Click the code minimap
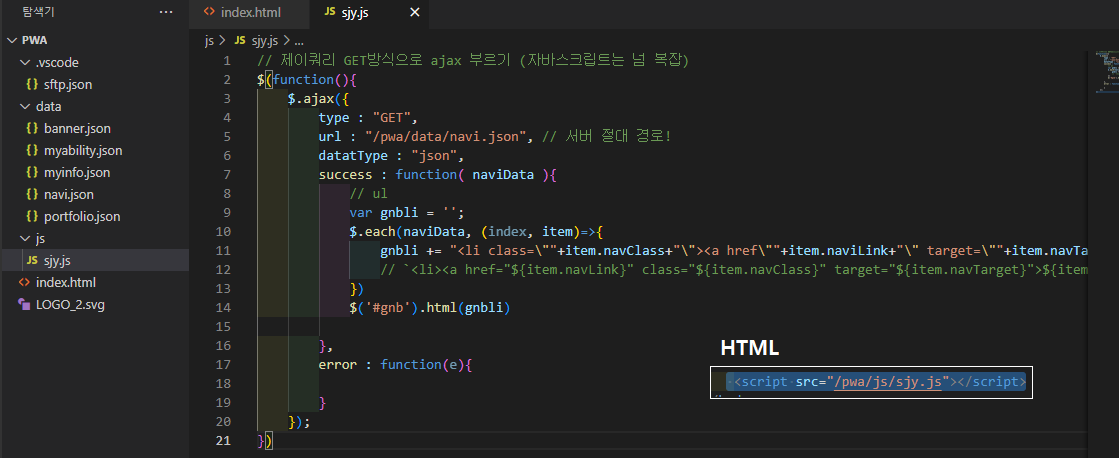 click(x=1105, y=73)
